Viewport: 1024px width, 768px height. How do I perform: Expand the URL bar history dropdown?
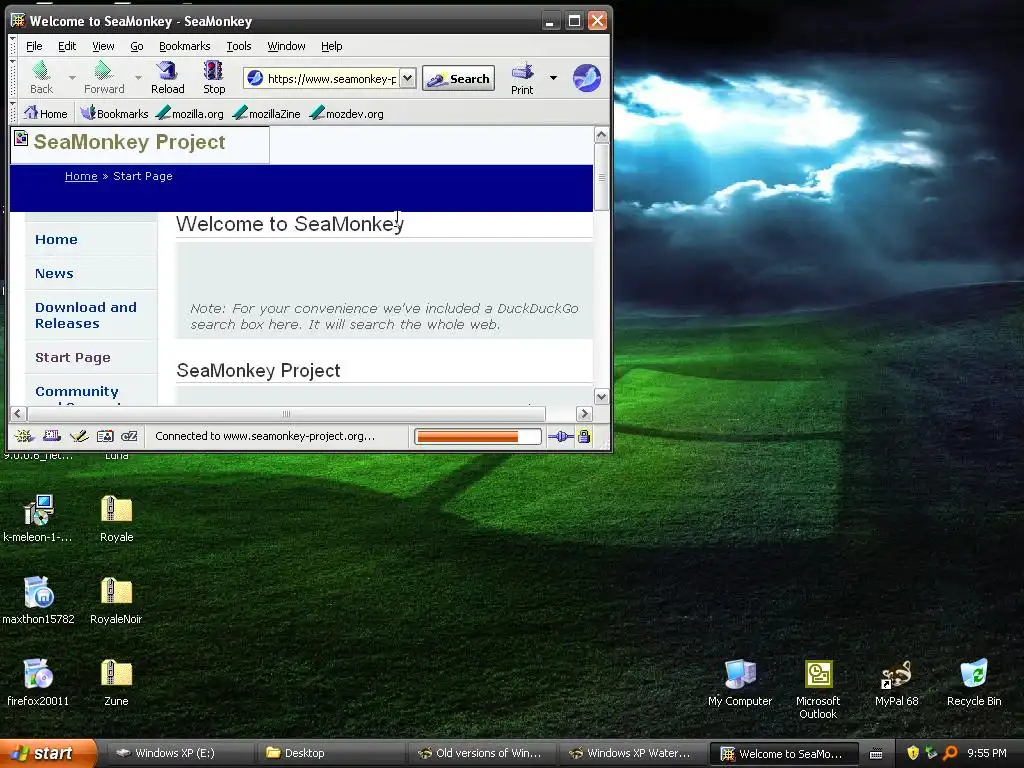[x=407, y=78]
